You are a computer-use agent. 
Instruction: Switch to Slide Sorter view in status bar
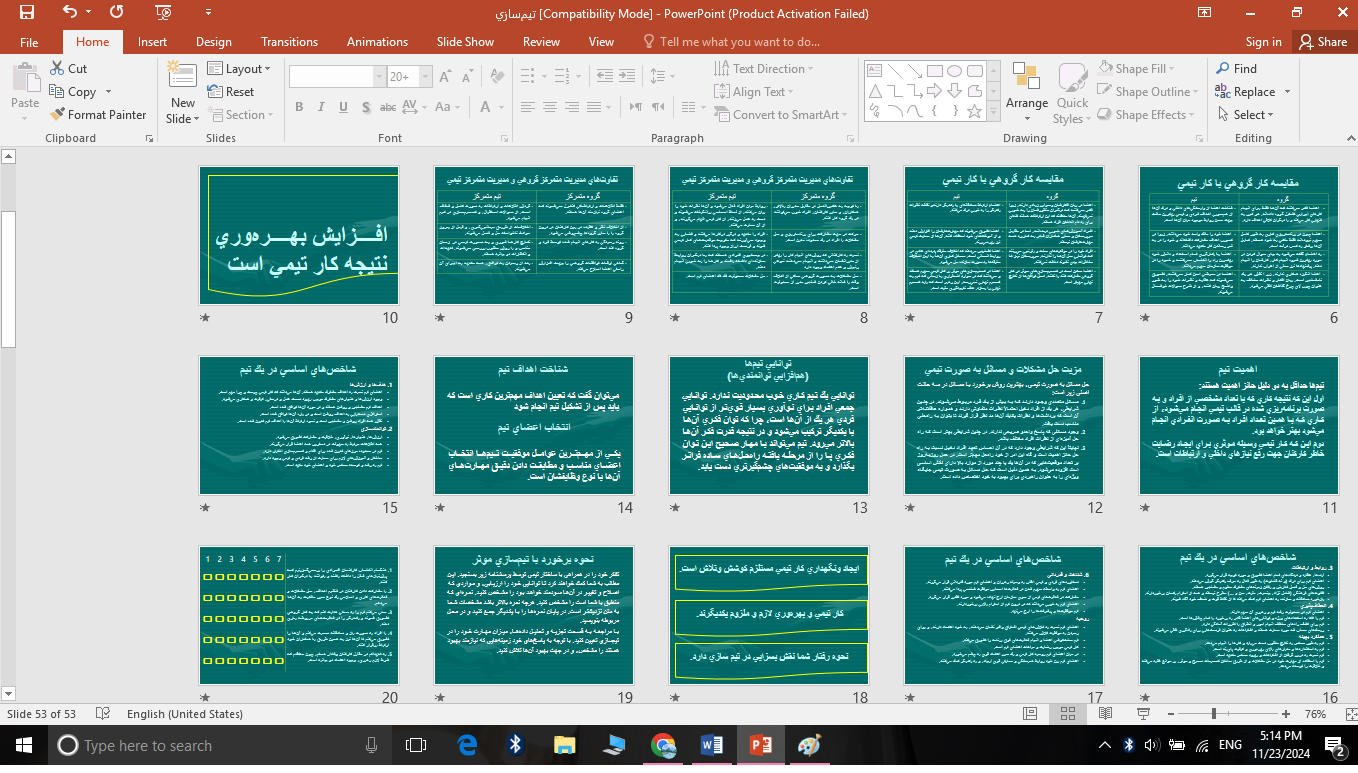pos(1067,714)
